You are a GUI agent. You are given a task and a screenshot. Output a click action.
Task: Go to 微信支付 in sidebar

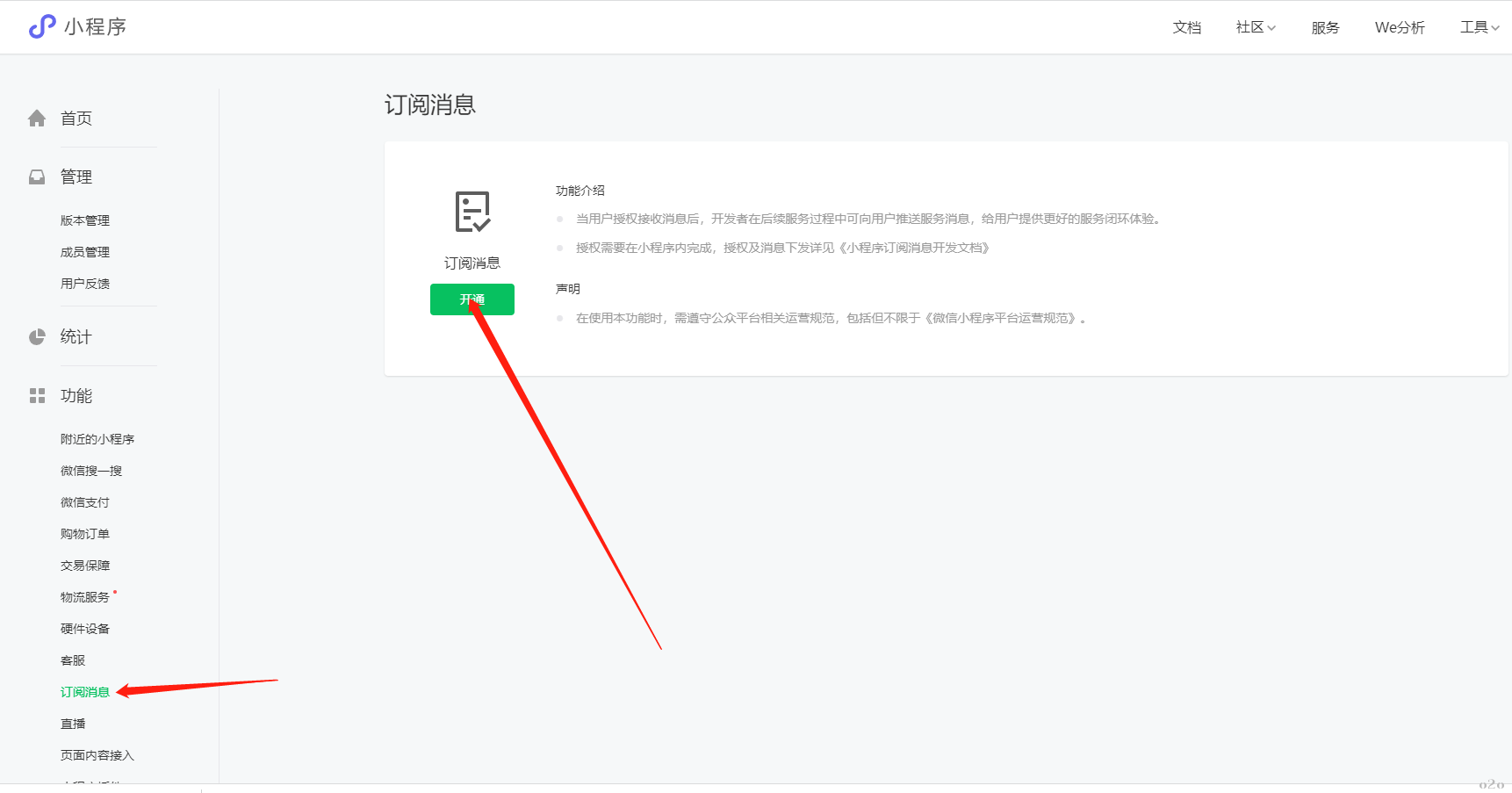(85, 502)
